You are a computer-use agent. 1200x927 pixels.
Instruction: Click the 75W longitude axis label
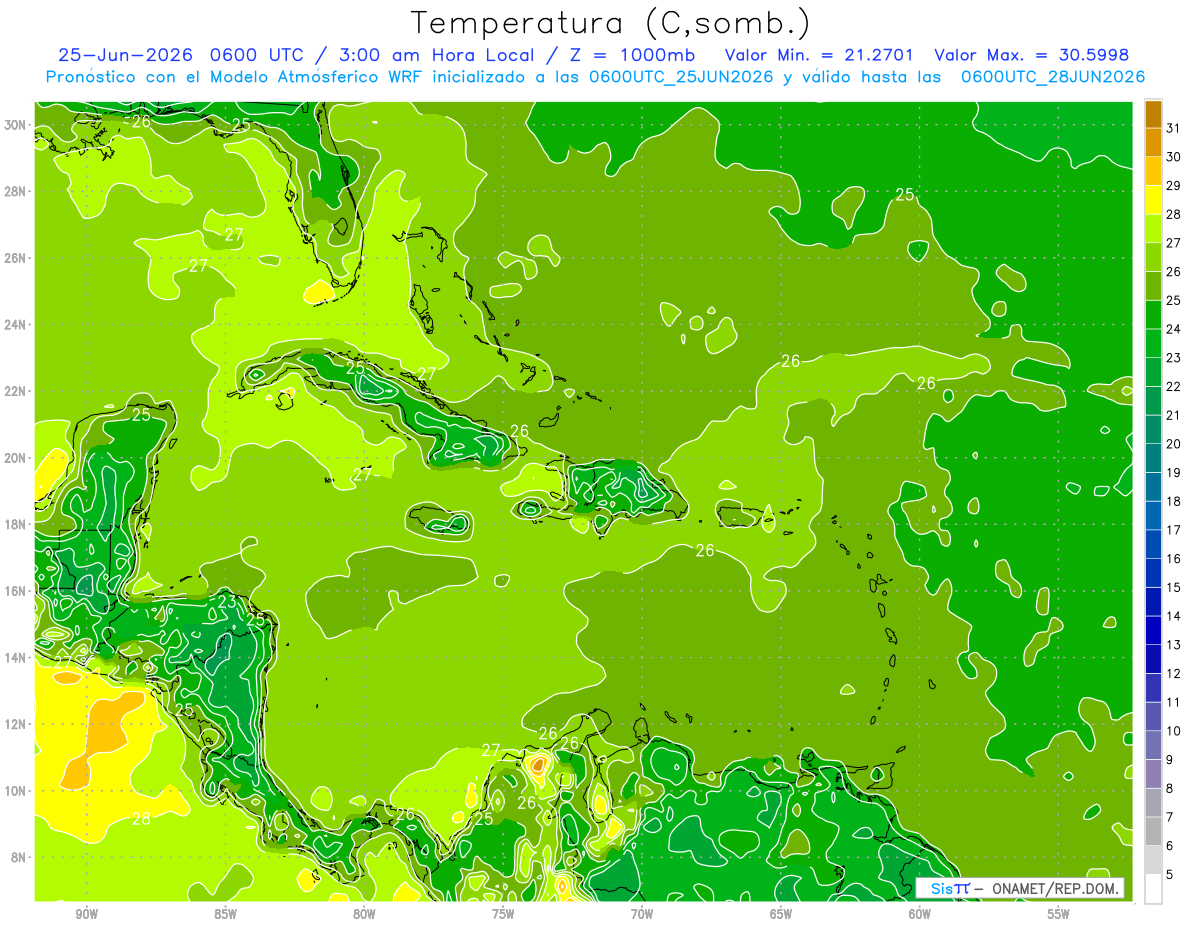(x=503, y=915)
